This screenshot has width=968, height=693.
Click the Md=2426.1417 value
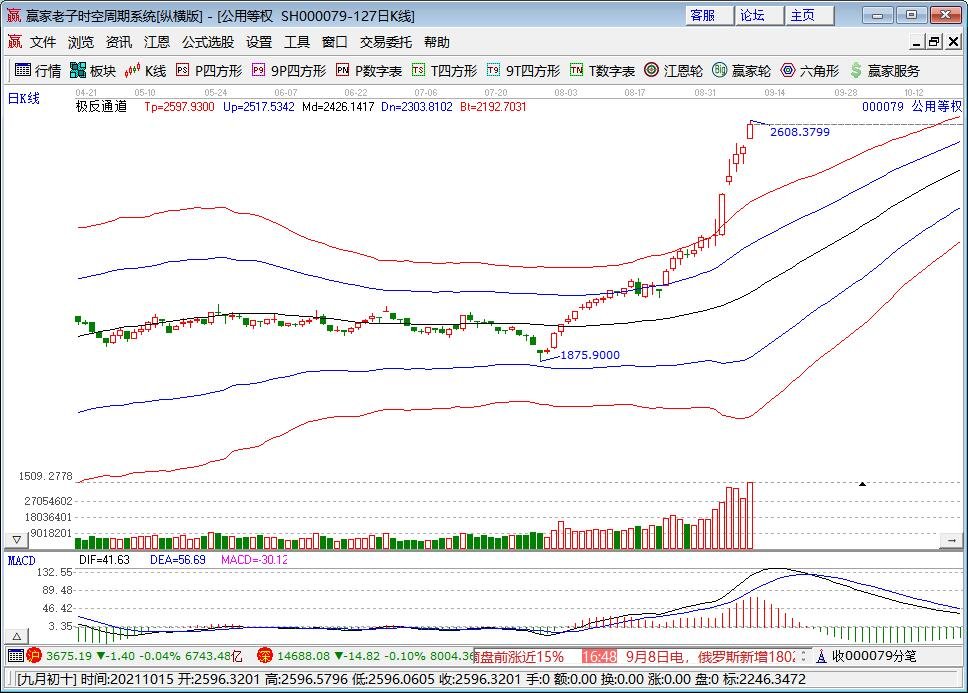[338, 107]
